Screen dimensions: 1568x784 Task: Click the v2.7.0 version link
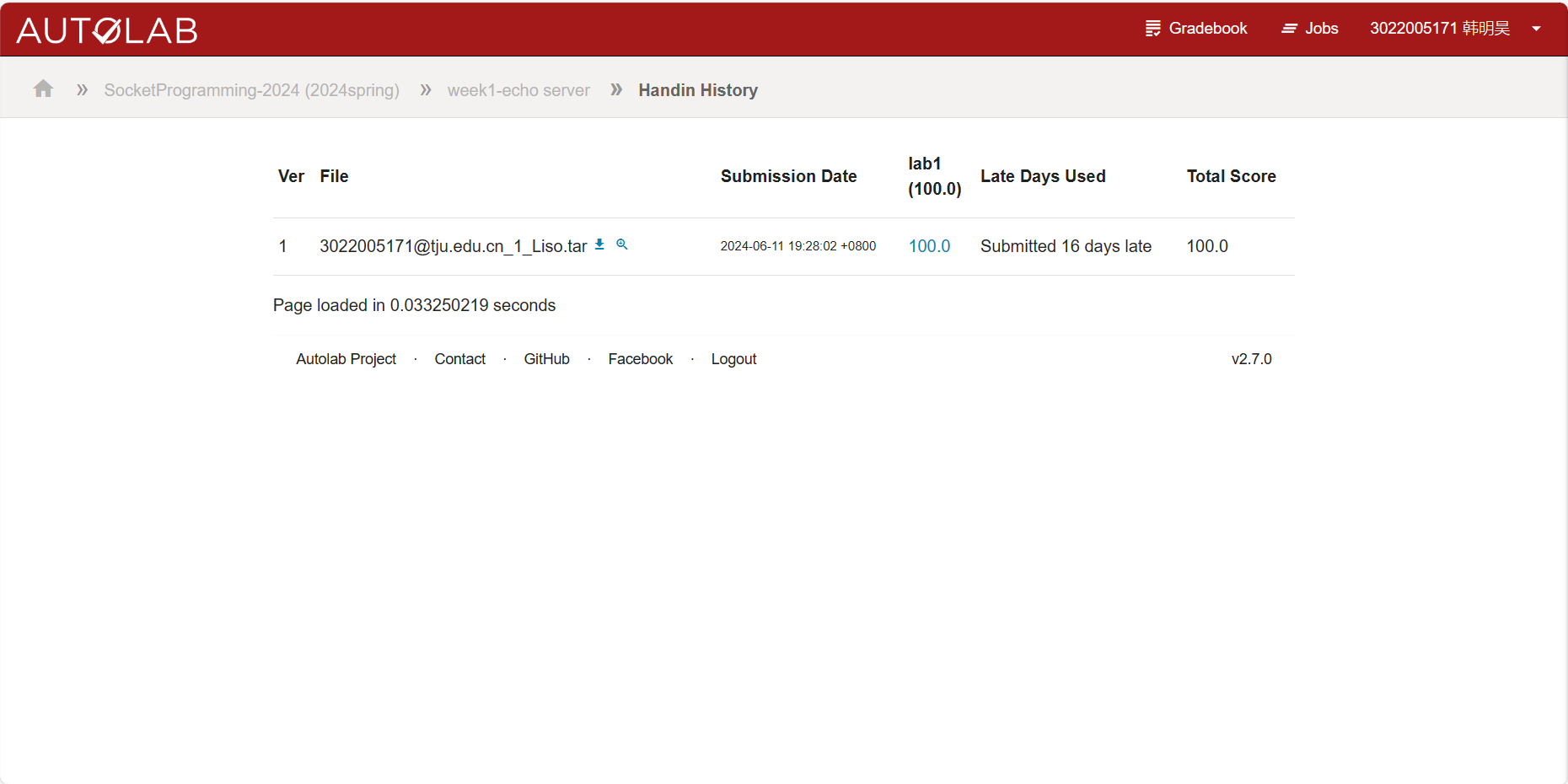1251,359
